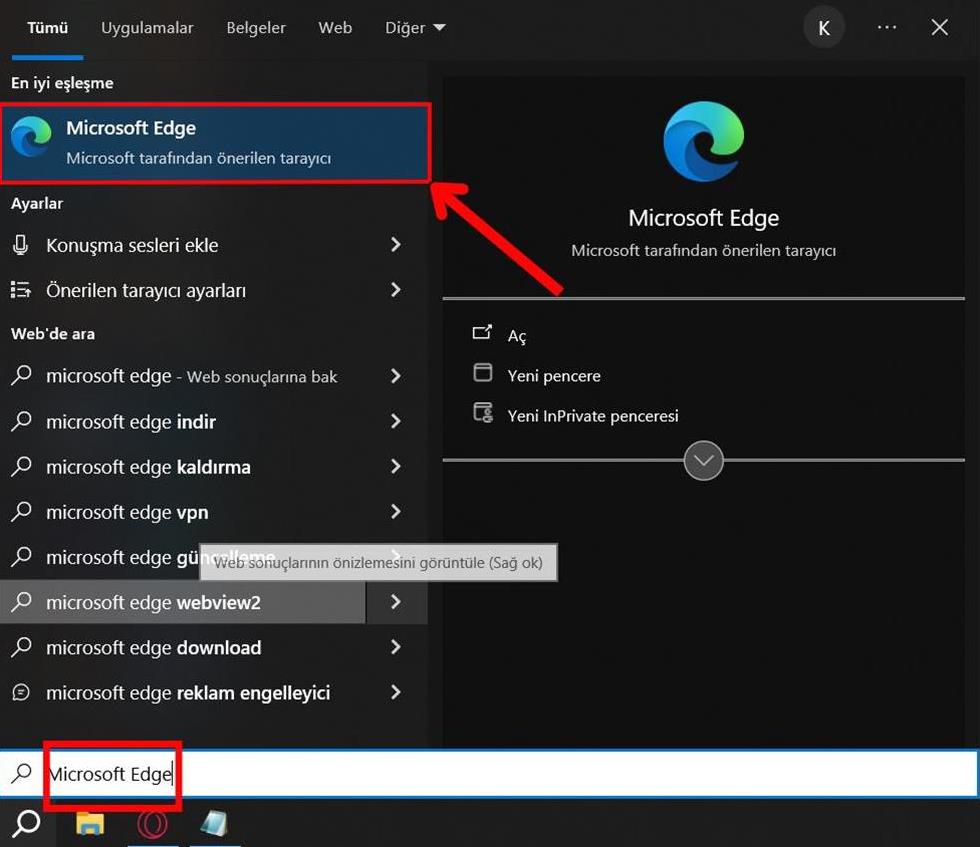Choose Yeni InPrivate penceresi action
The width and height of the screenshot is (980, 847).
[x=592, y=416]
